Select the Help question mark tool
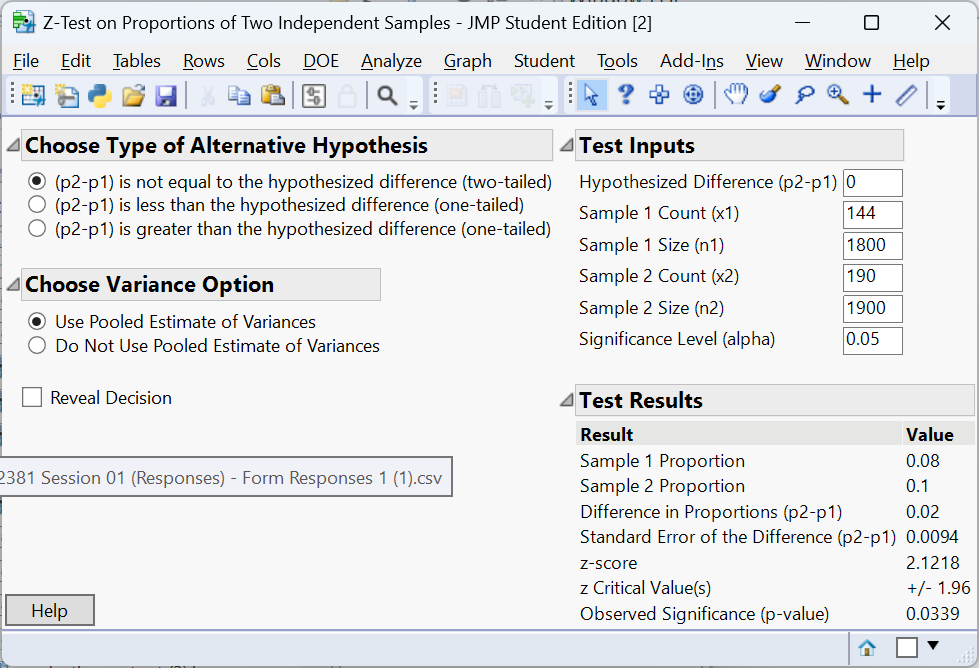This screenshot has height=668, width=979. 626,95
